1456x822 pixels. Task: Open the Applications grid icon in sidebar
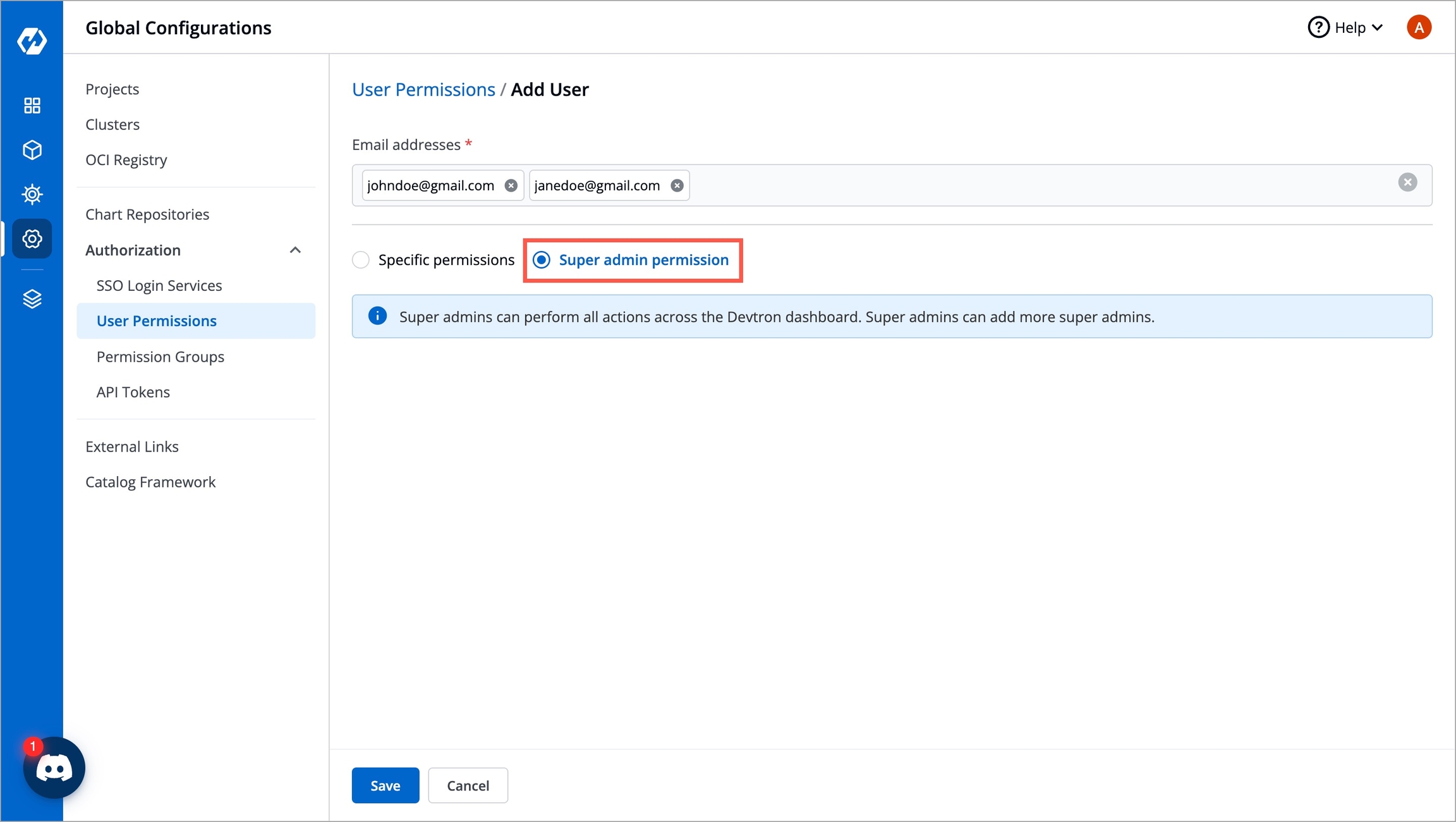pyautogui.click(x=32, y=105)
